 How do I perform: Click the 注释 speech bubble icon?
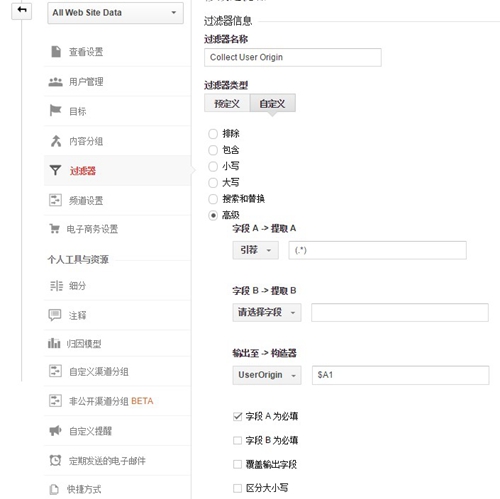[55, 315]
